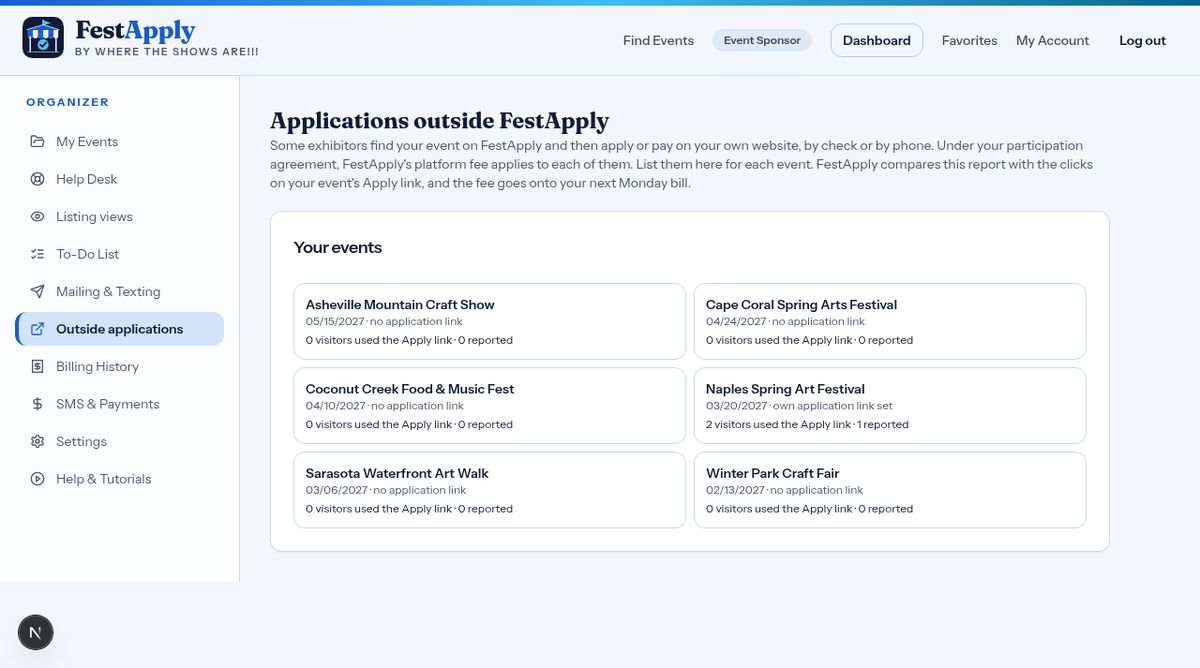Open the Sarasota Waterfront Art Walk card

pyautogui.click(x=490, y=490)
